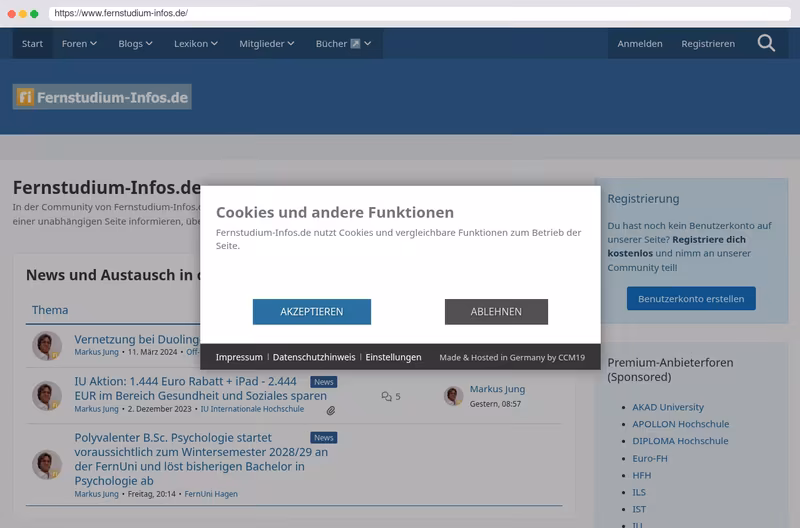Open Markus Jung last poster link
Screen dimensions: 800x528
[x=497, y=389]
